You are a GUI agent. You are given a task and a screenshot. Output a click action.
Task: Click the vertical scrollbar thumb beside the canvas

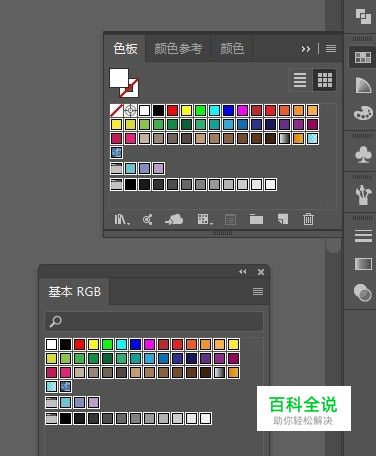click(333, 246)
